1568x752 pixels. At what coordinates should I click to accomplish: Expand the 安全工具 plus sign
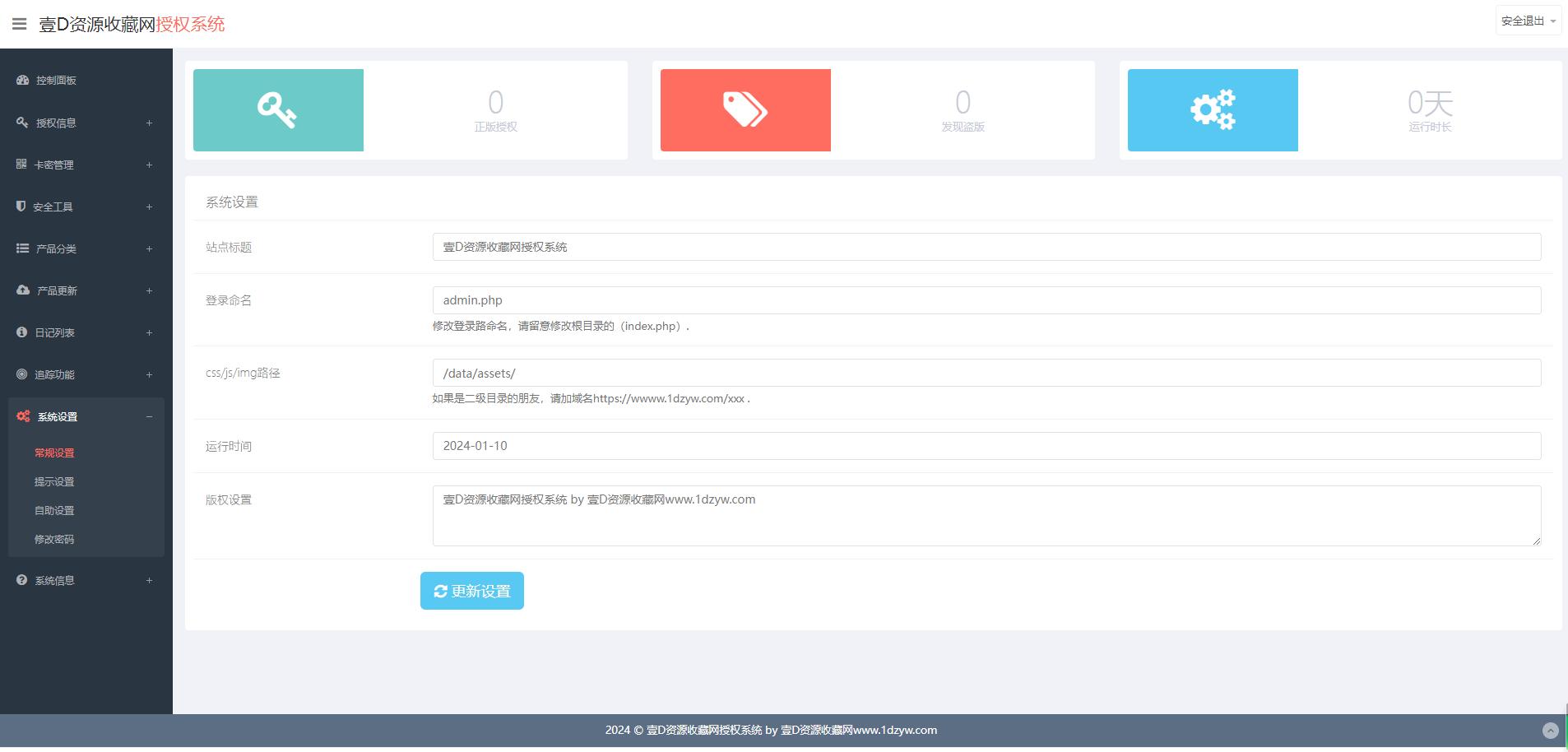click(x=149, y=207)
